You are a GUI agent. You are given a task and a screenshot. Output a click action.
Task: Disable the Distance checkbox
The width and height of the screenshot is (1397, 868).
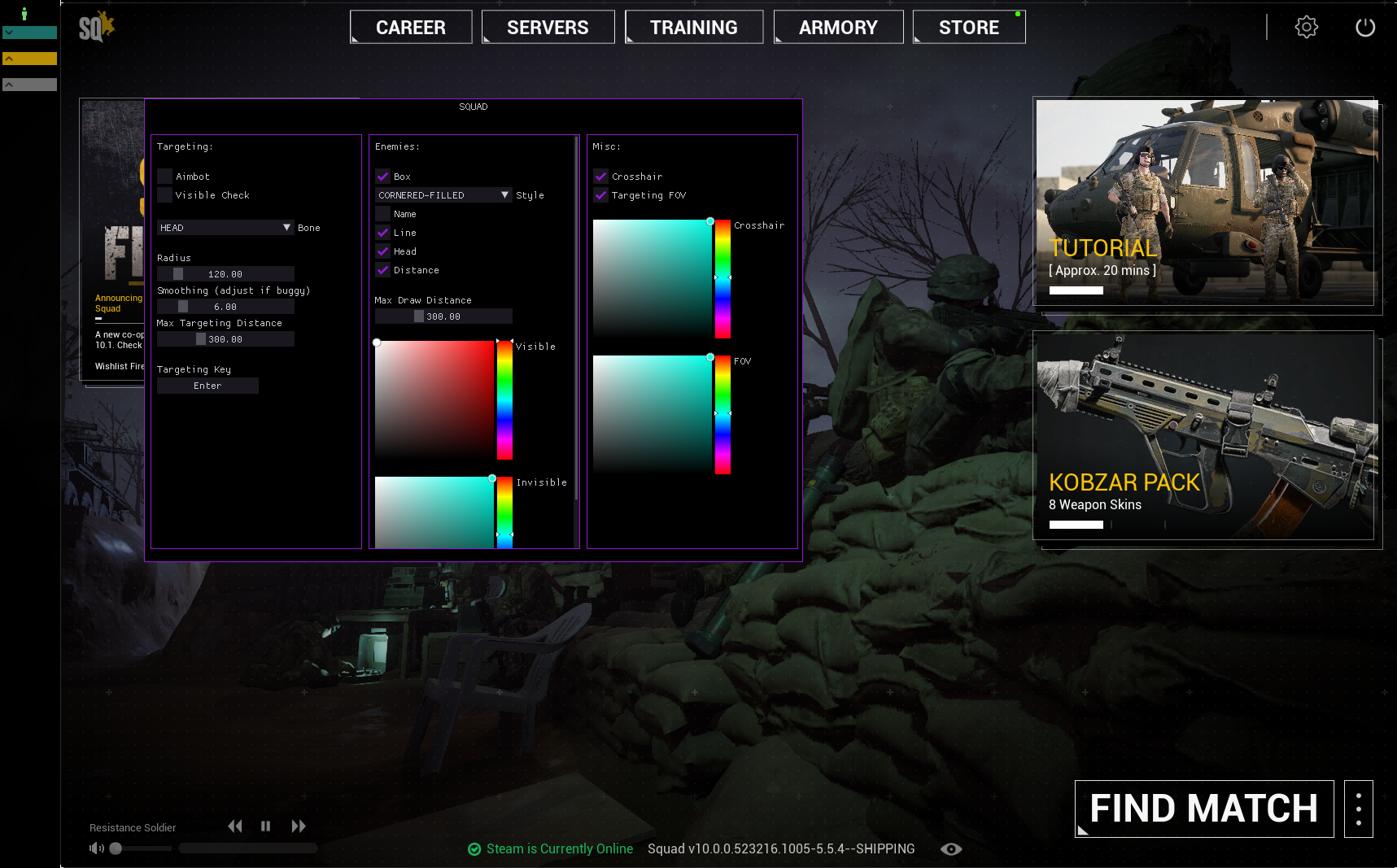[x=382, y=270]
